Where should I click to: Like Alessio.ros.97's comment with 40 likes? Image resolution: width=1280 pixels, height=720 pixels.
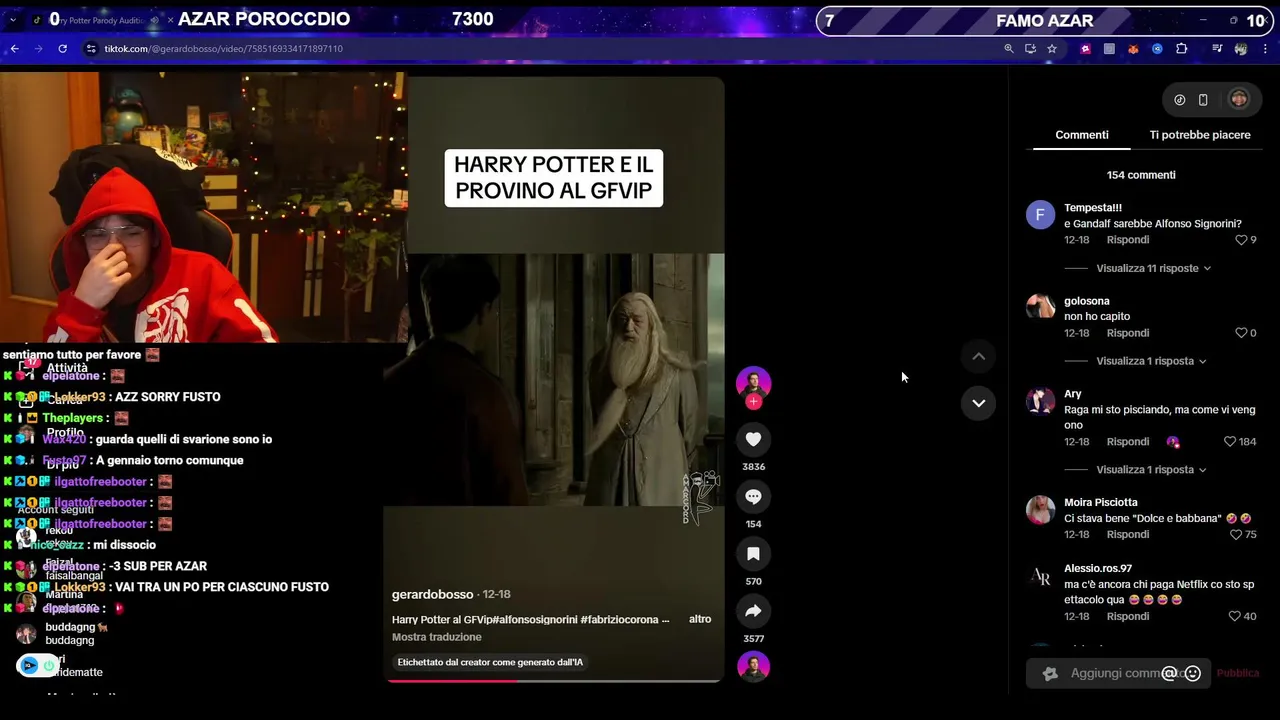tap(1235, 616)
